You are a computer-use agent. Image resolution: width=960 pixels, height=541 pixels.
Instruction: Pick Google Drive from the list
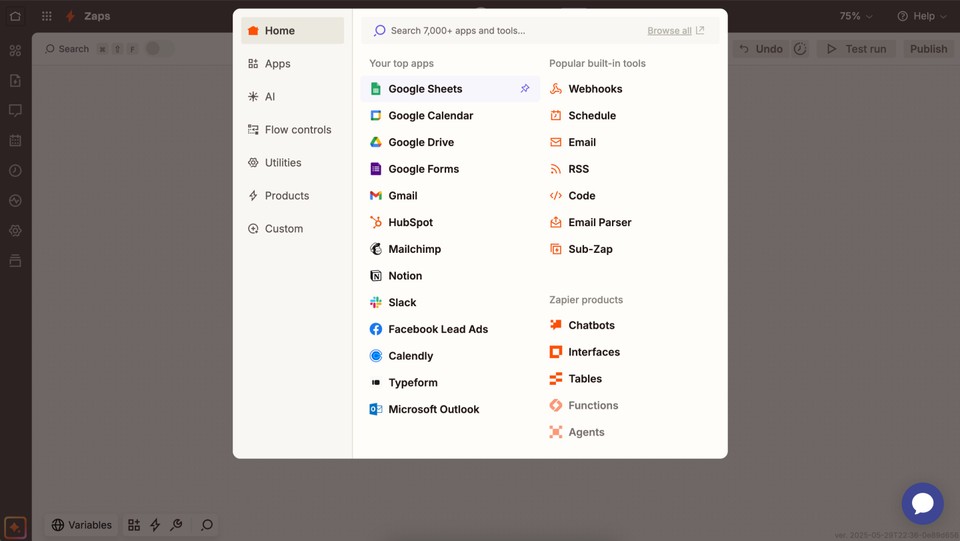[449, 142]
